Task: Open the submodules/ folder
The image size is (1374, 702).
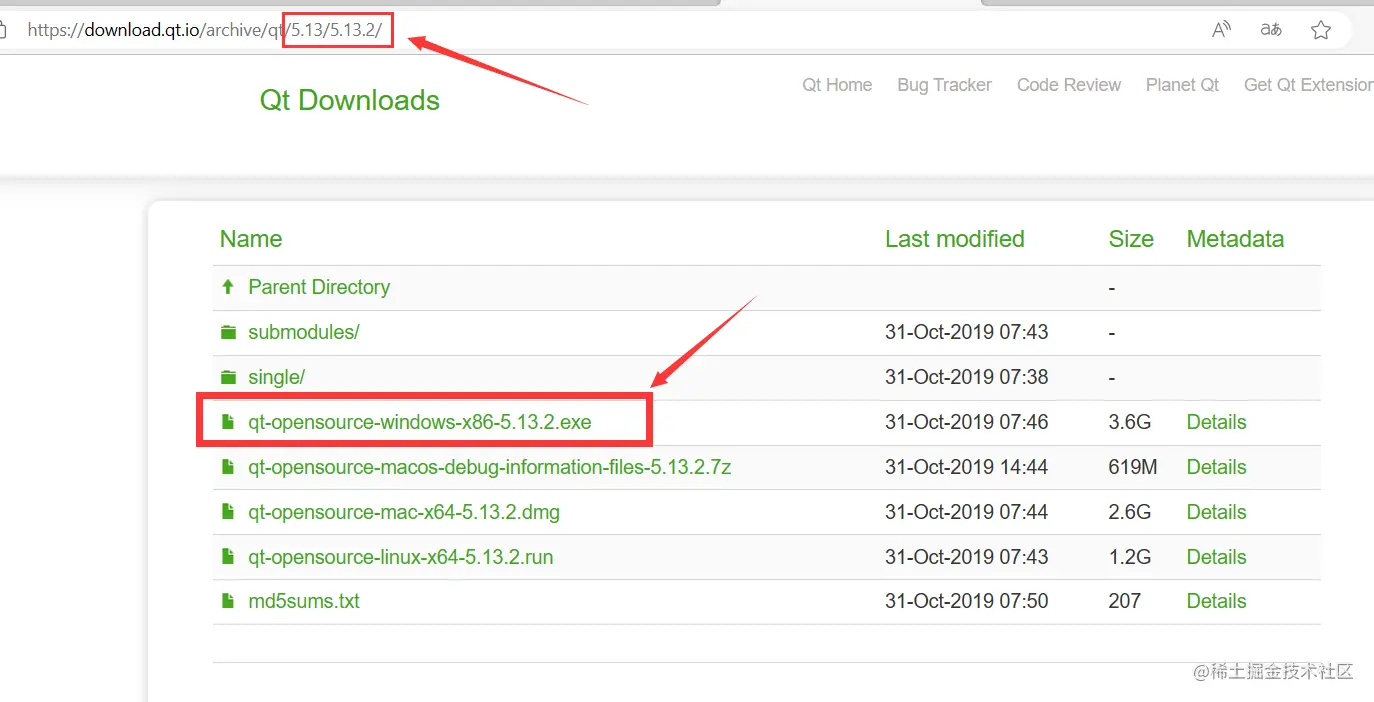Action: pyautogui.click(x=304, y=332)
